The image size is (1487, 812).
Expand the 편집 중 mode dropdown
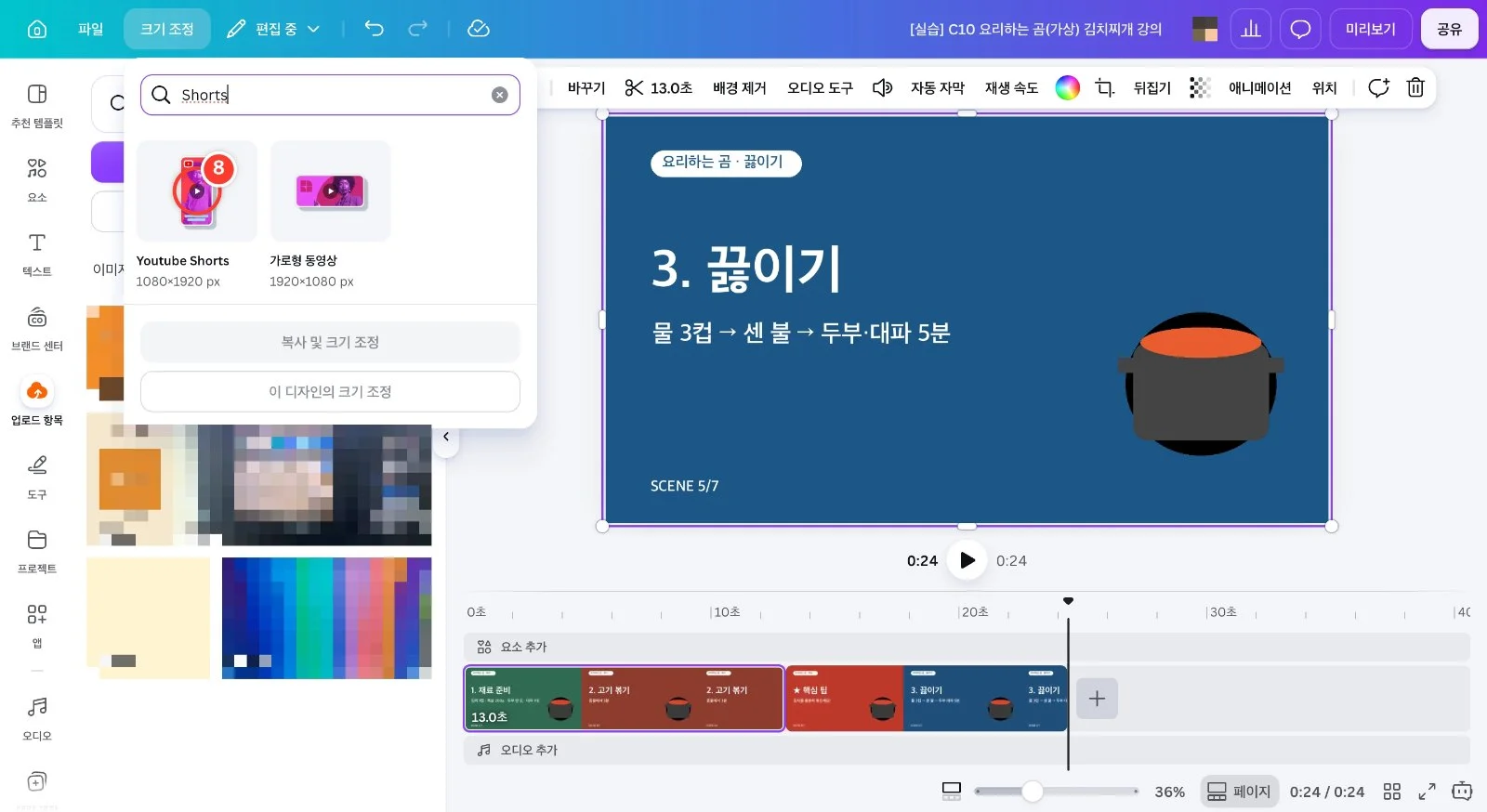(x=273, y=29)
